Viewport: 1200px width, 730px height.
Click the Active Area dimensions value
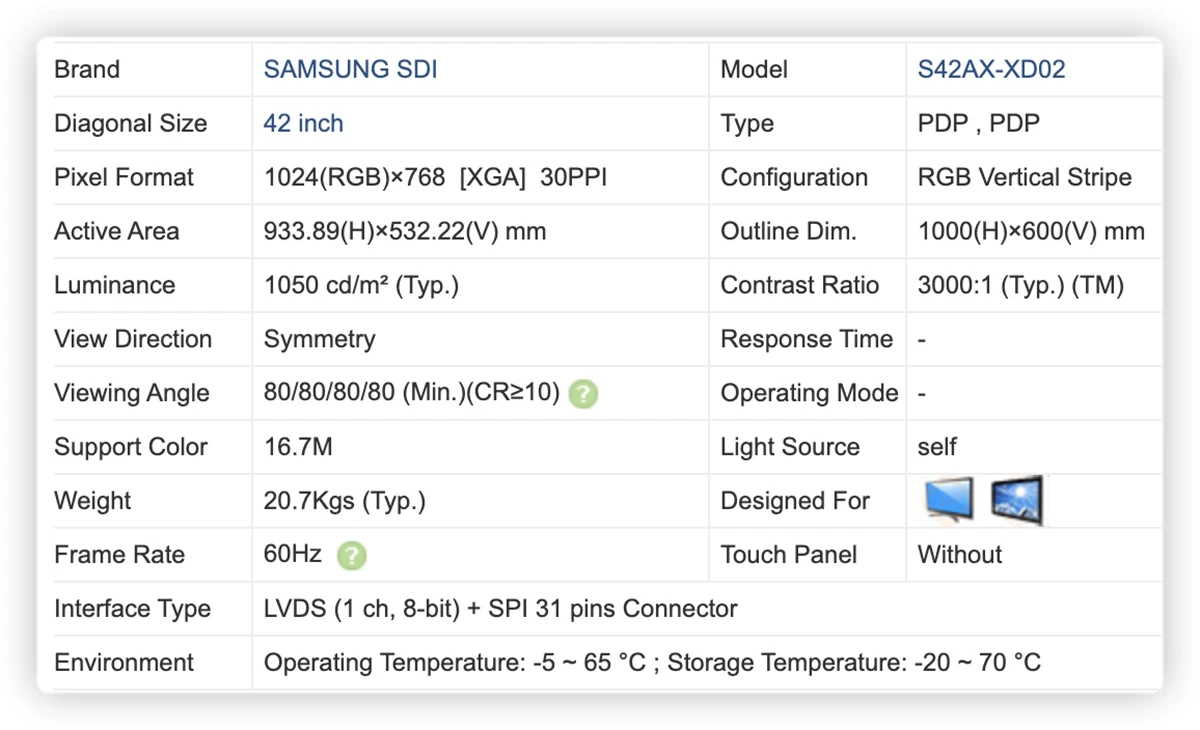pos(405,232)
